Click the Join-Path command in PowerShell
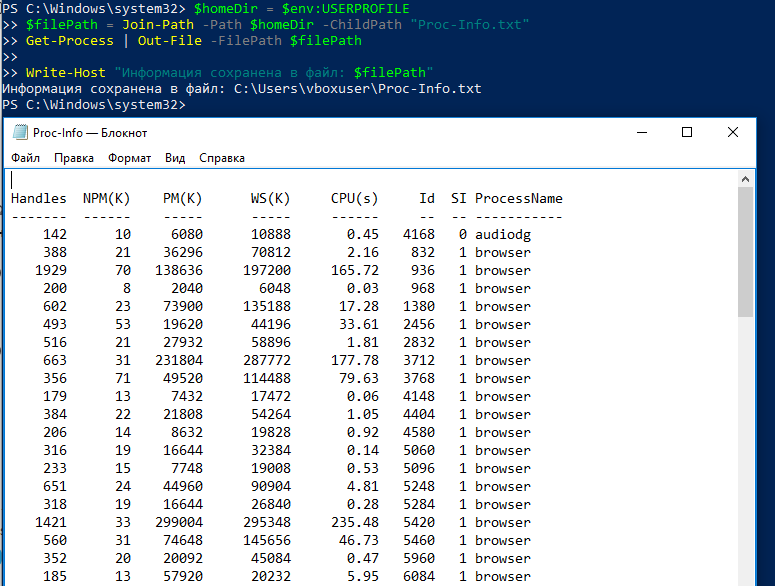This screenshot has height=586, width=775. tap(158, 25)
